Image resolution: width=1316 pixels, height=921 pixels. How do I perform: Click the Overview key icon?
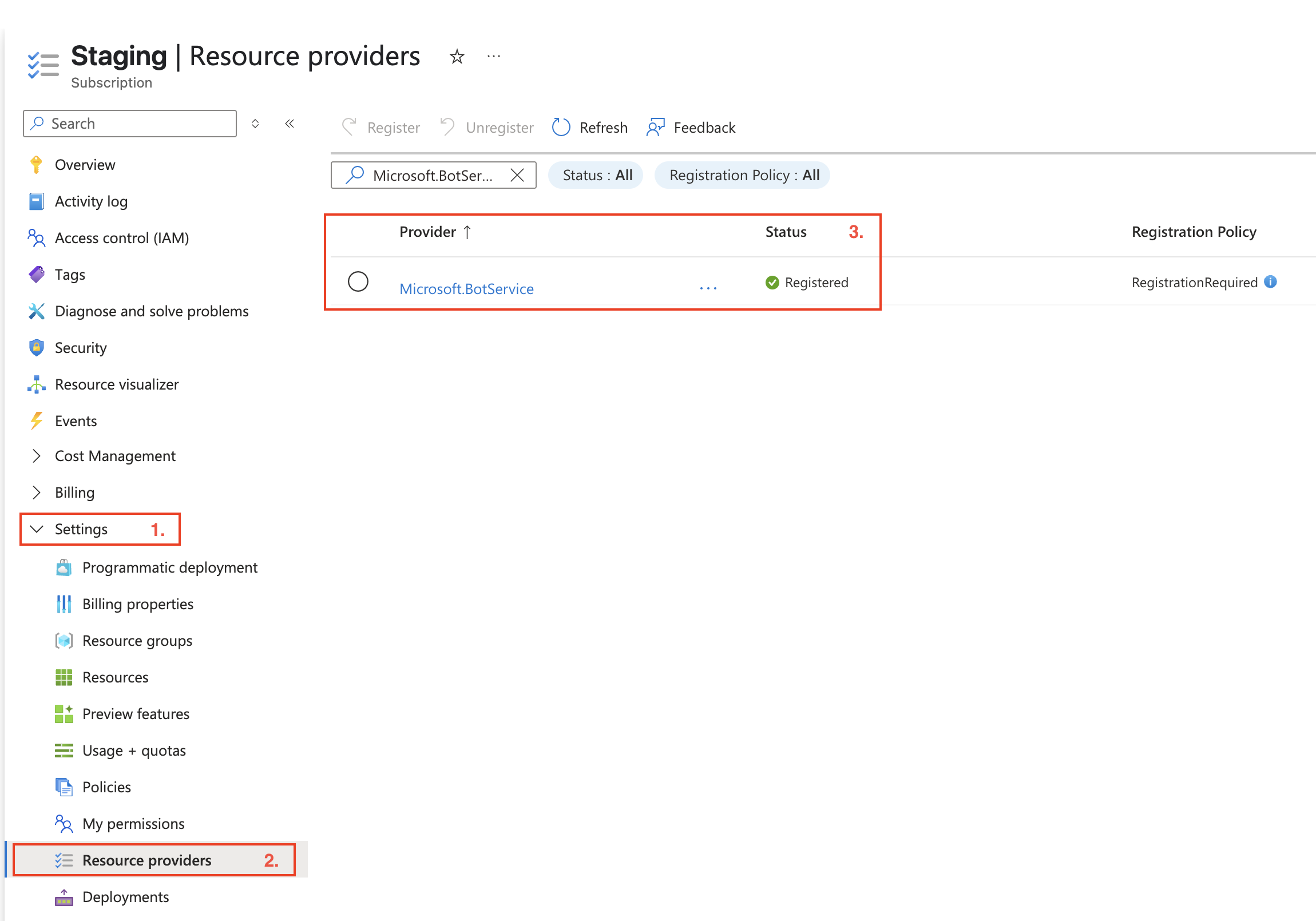pyautogui.click(x=36, y=165)
